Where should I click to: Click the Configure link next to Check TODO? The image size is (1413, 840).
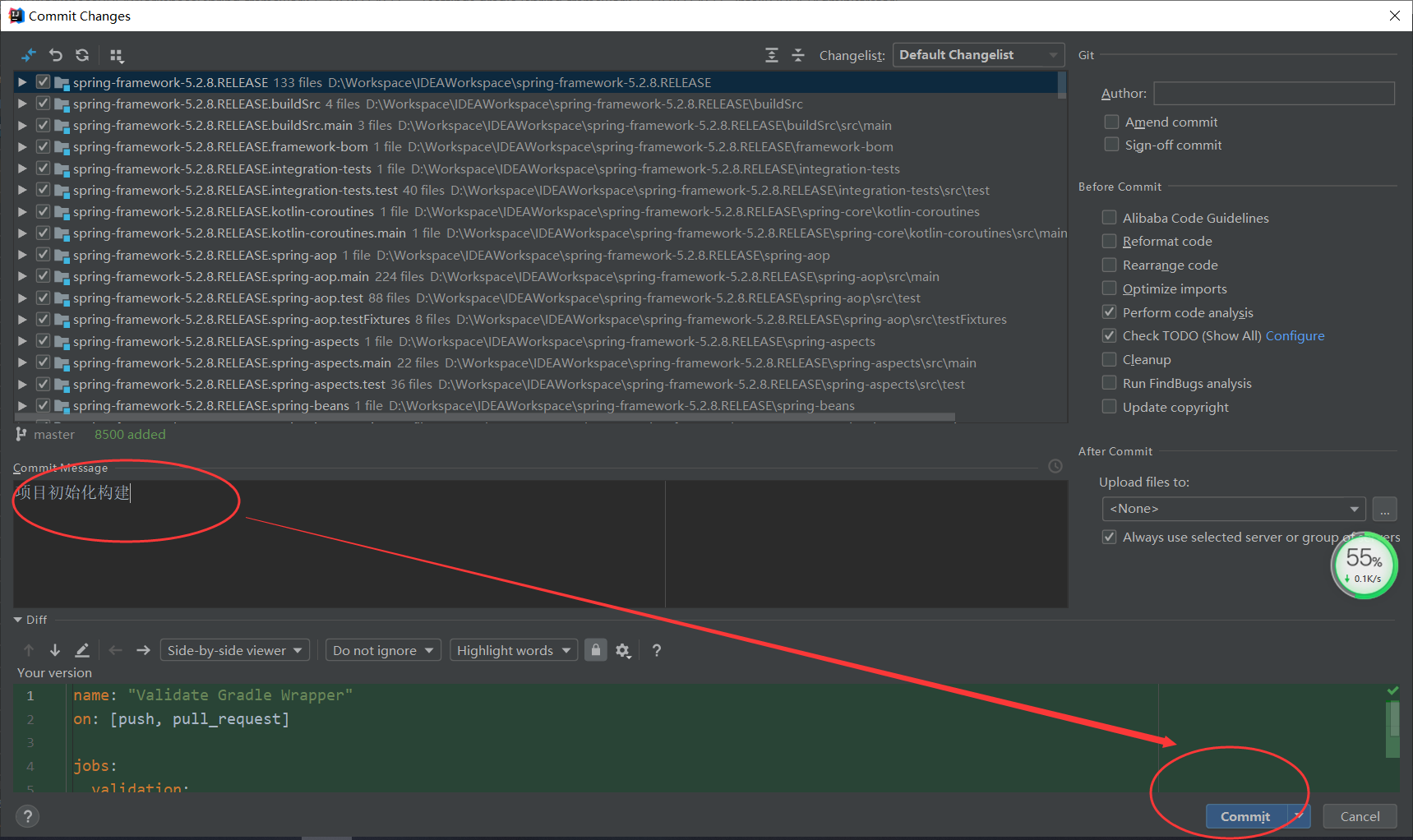point(1295,335)
